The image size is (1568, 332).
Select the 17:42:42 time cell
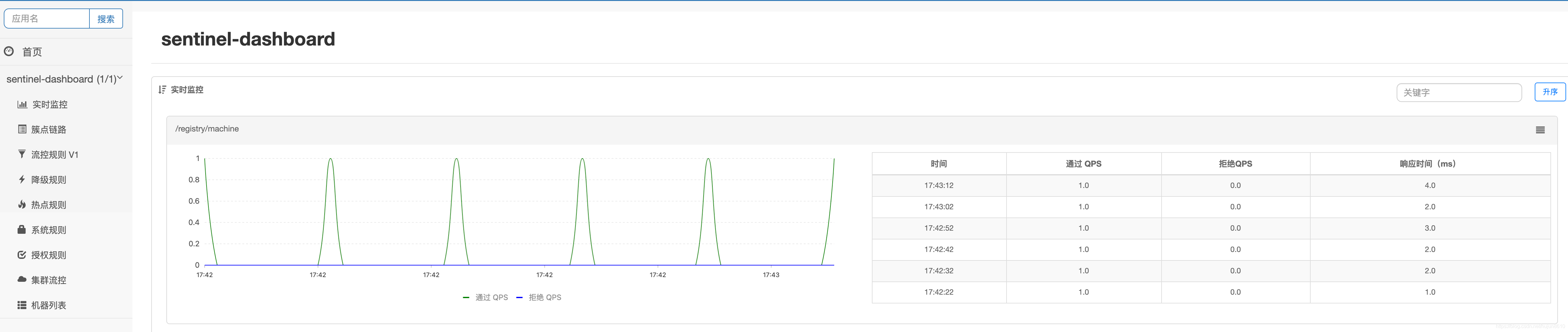(939, 249)
